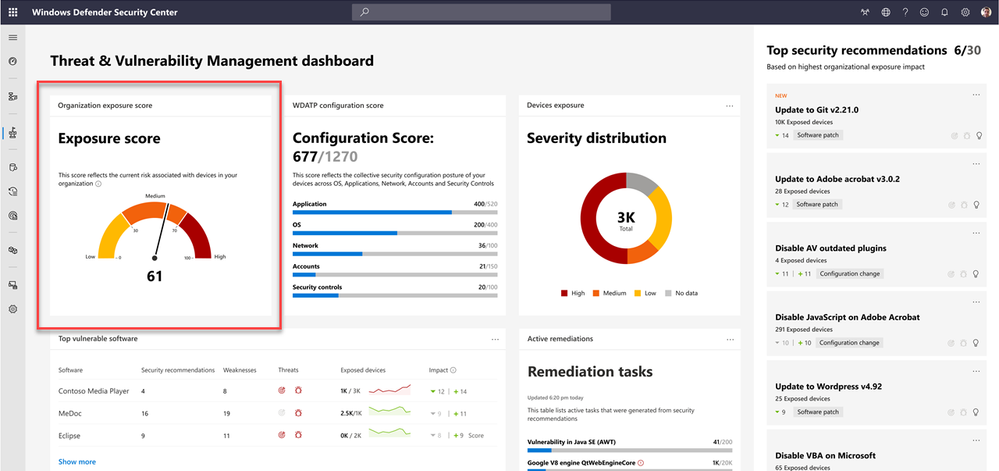Image resolution: width=999 pixels, height=471 pixels.
Task: Click the High red legend swatch
Action: point(564,293)
